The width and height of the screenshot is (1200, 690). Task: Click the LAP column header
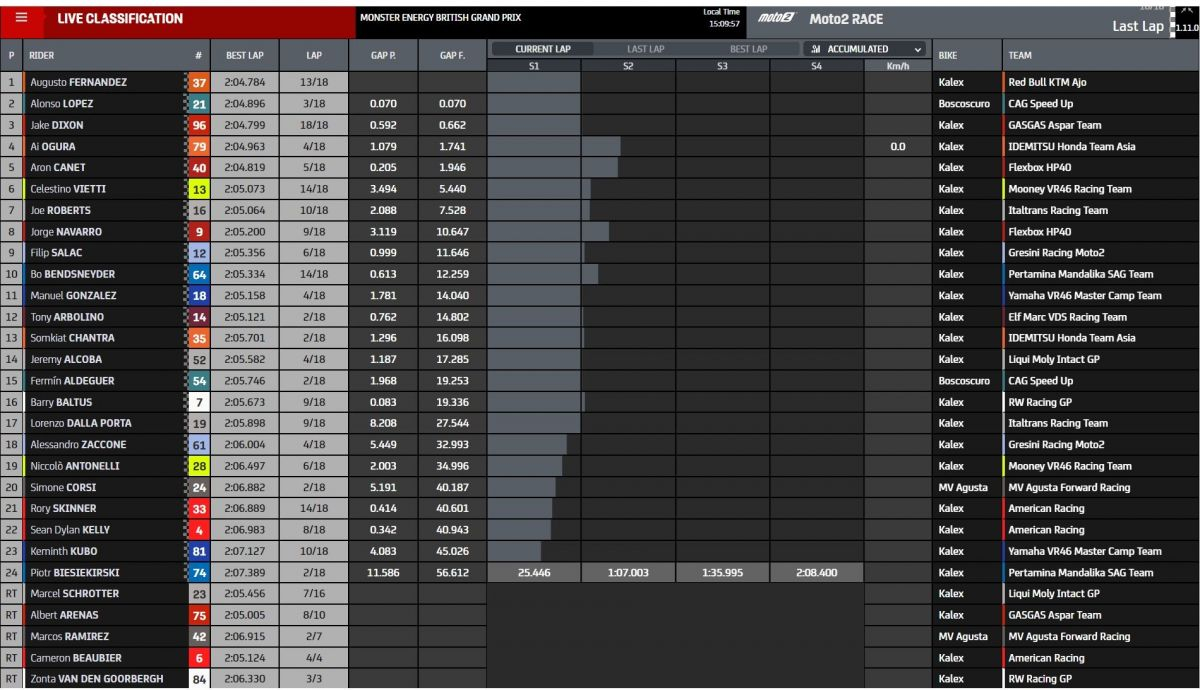point(314,56)
